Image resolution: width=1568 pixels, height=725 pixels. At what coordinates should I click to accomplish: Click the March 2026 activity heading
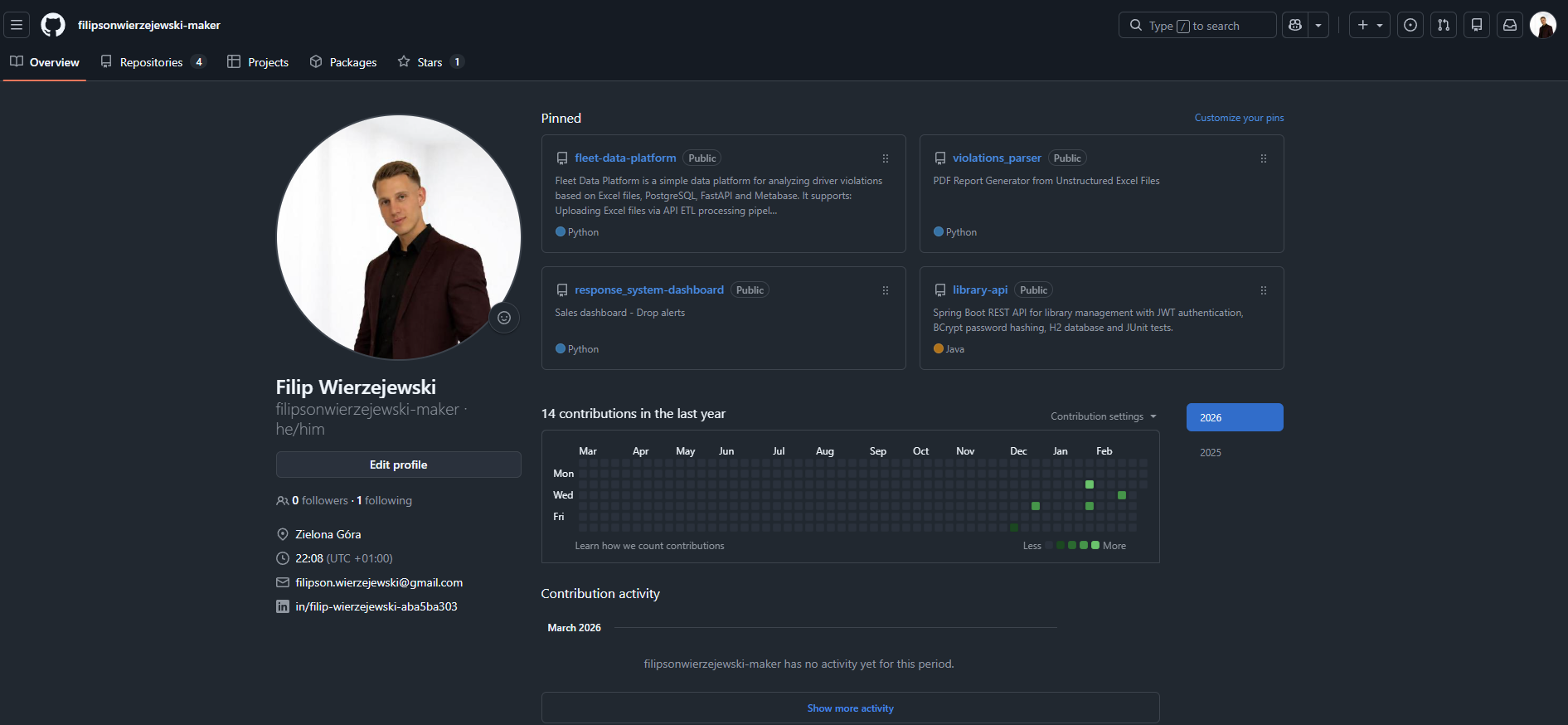[x=574, y=628]
